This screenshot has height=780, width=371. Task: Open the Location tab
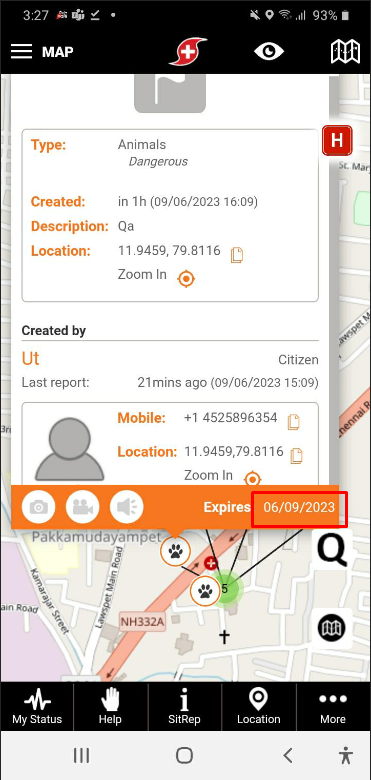[x=259, y=706]
